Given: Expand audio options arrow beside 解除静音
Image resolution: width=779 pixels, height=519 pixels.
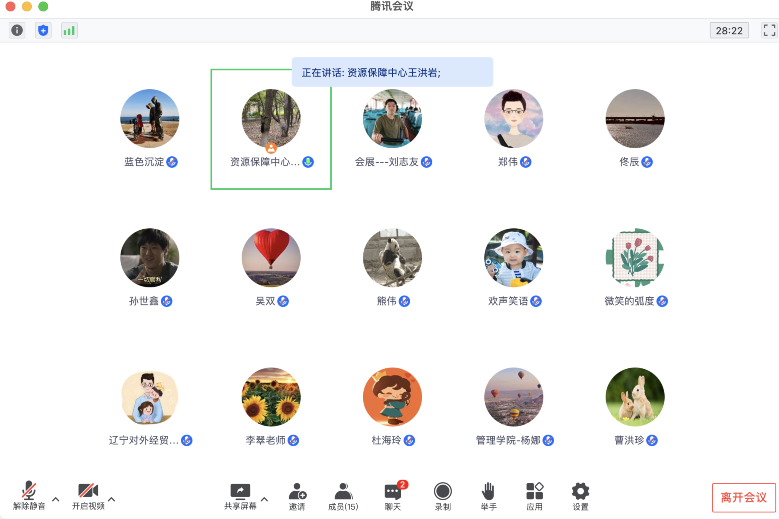Looking at the screenshot, I should (55, 498).
